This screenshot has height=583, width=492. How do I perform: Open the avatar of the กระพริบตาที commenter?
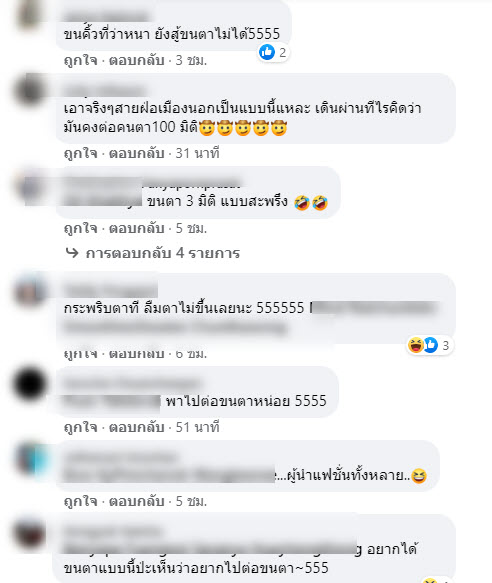tap(30, 291)
